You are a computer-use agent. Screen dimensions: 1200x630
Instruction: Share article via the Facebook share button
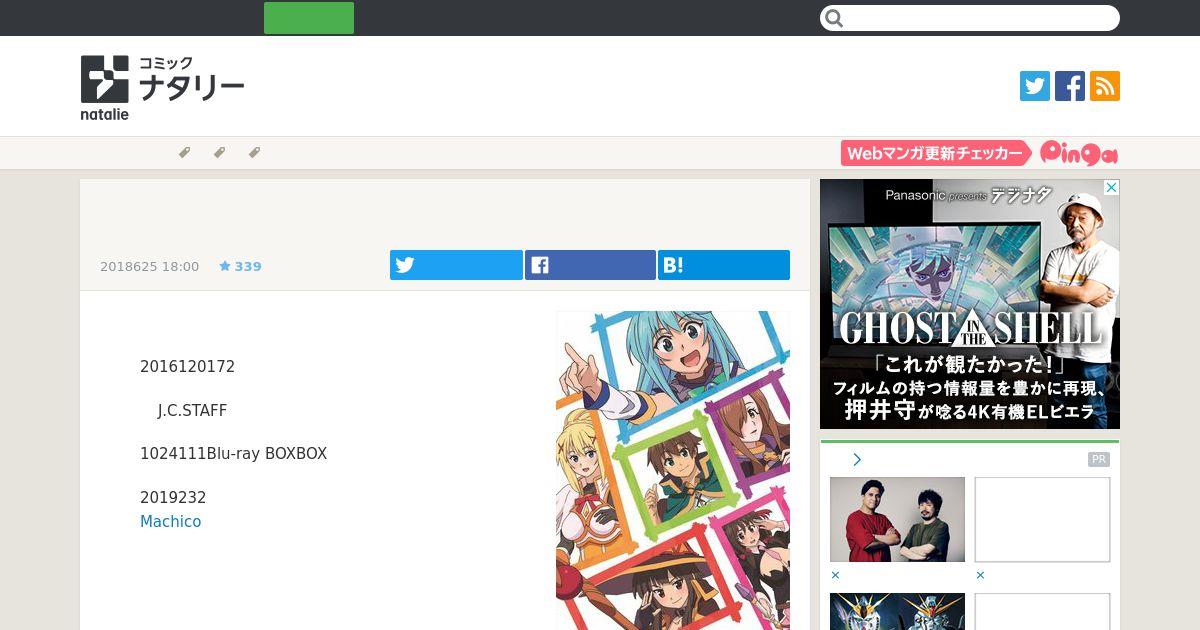[x=590, y=265]
